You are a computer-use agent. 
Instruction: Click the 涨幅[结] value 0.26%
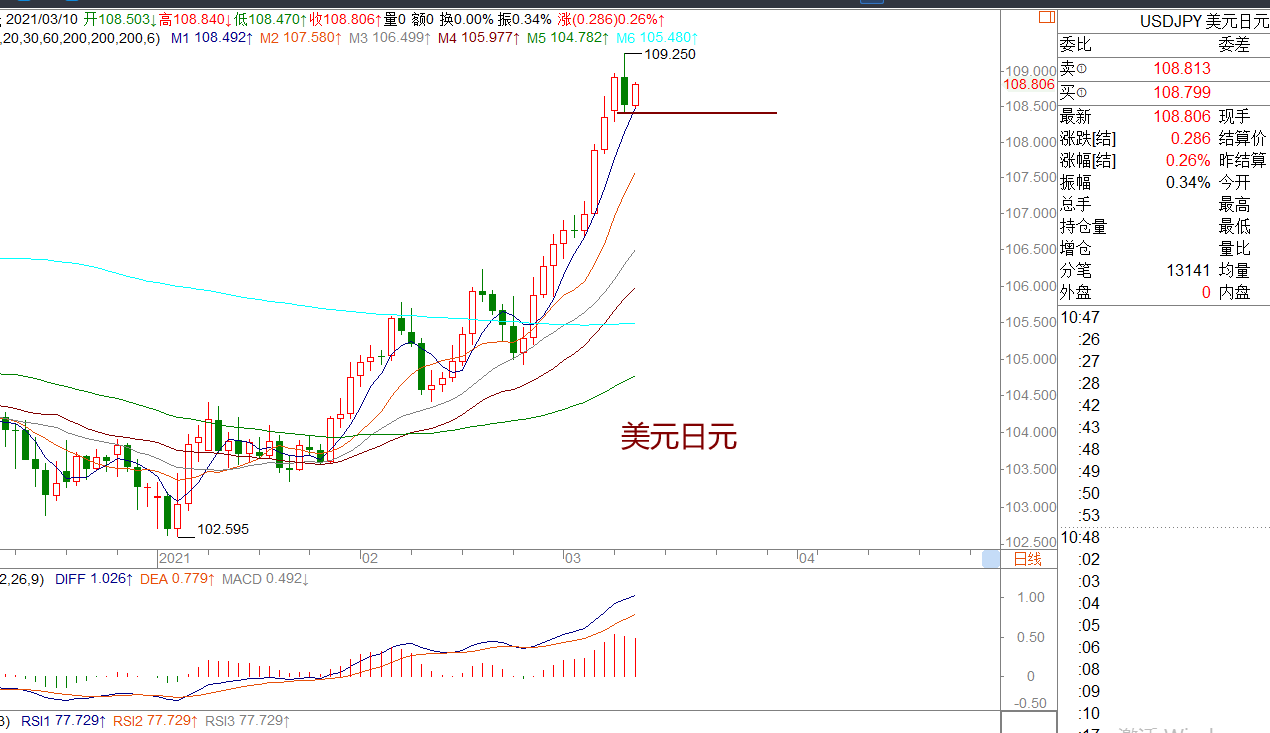(1188, 160)
